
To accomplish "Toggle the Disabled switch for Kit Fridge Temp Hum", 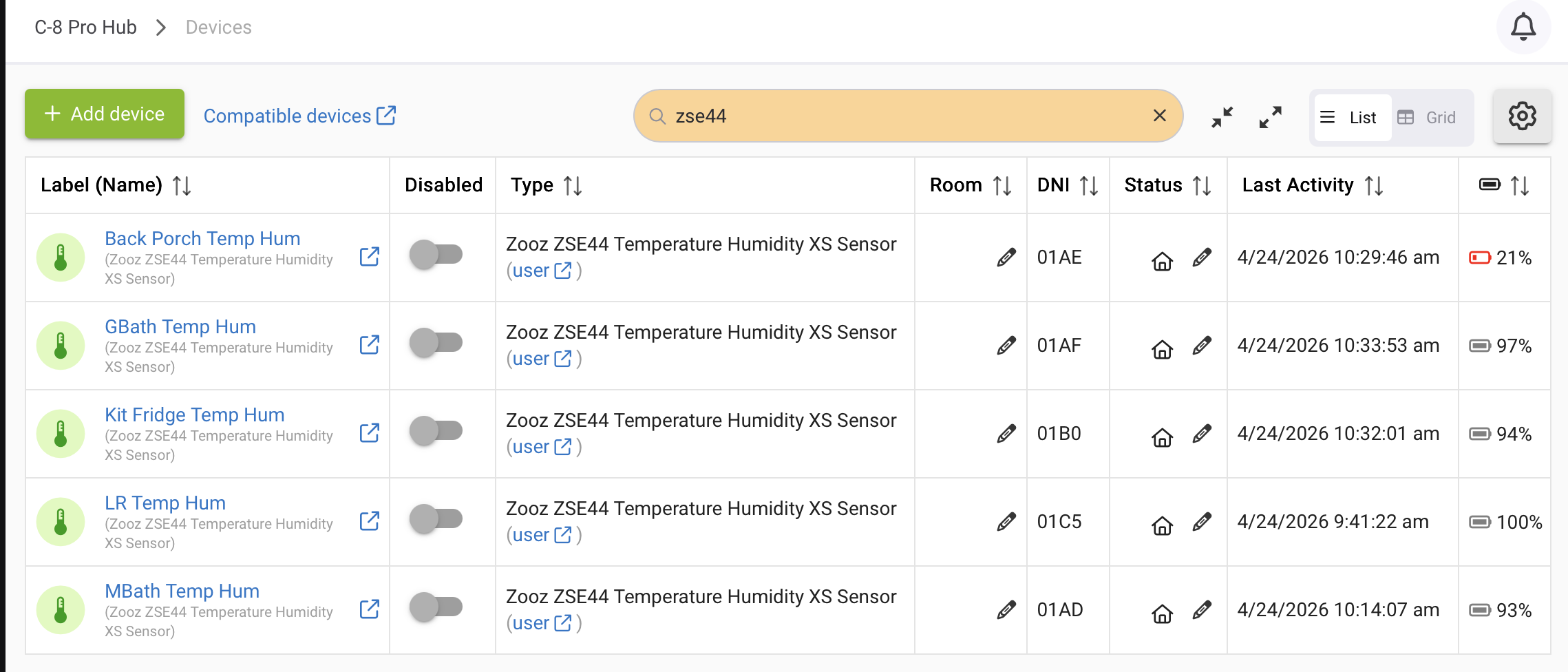I will click(436, 431).
